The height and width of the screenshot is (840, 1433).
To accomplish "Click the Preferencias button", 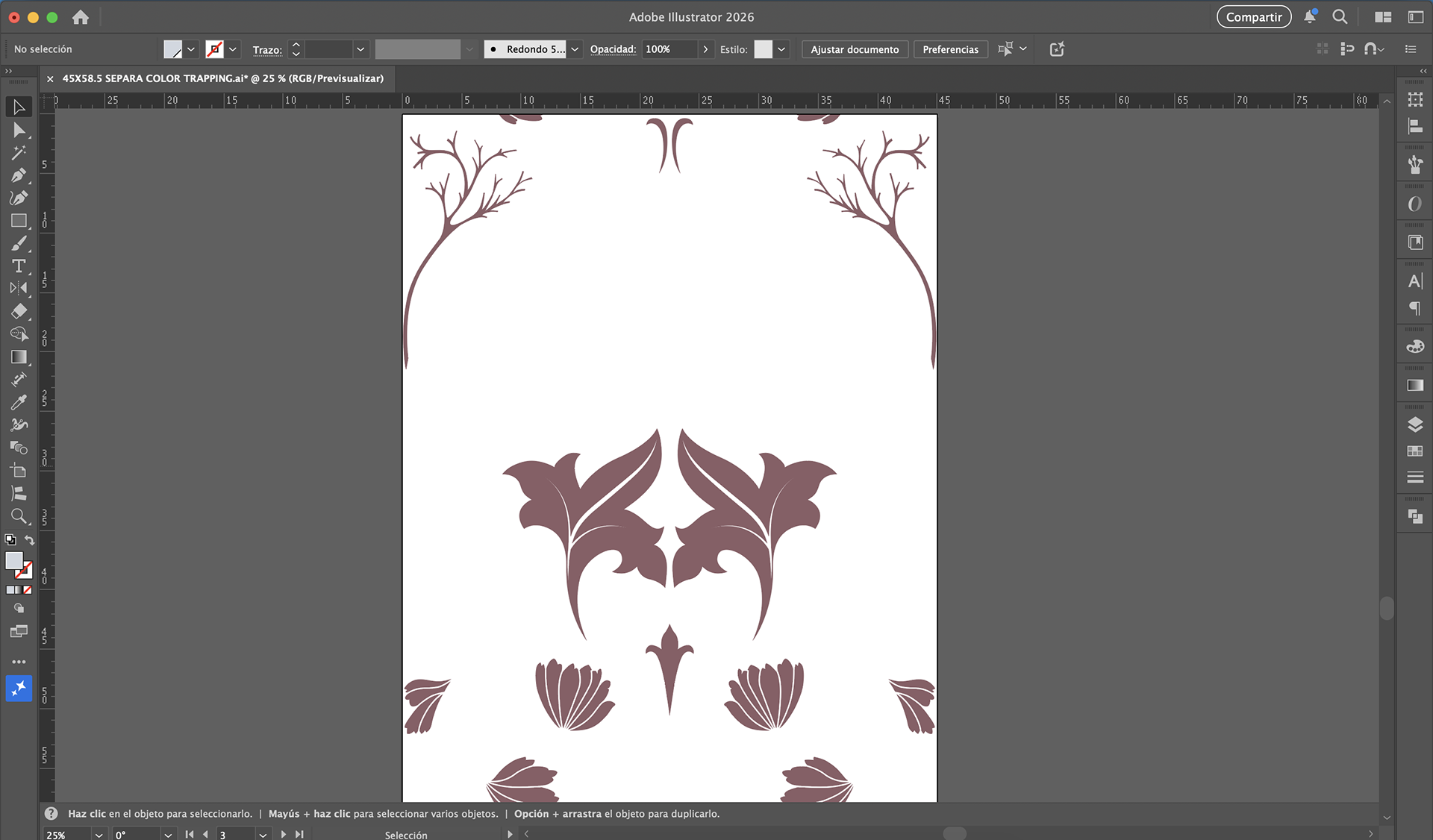I will click(950, 49).
